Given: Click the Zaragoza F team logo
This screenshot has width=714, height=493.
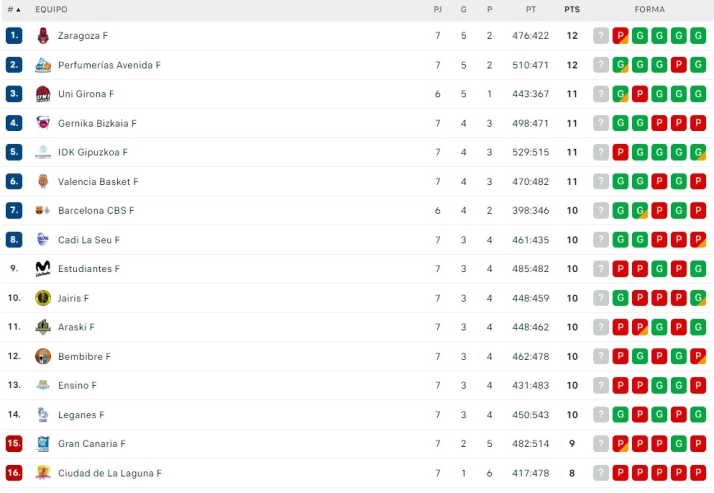Looking at the screenshot, I should tap(43, 36).
